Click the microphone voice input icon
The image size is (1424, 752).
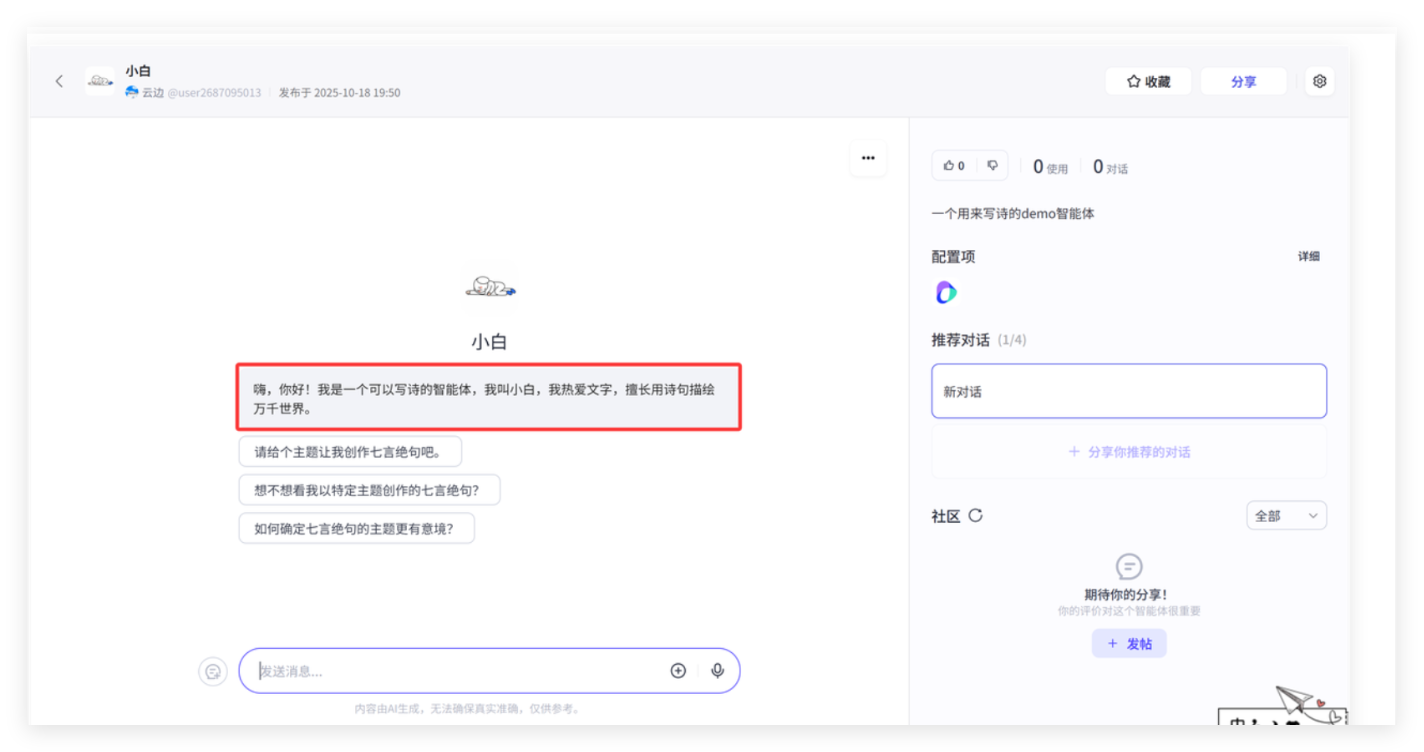[x=717, y=671]
